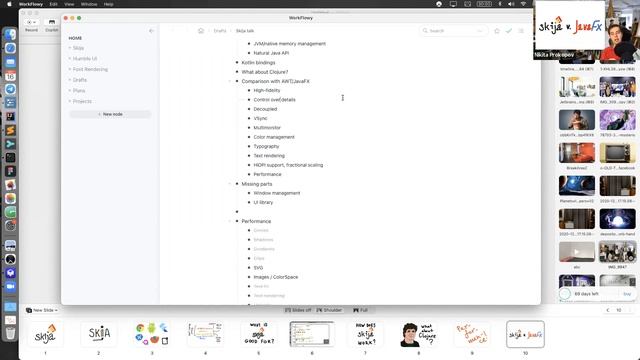Viewport: 640px width, 360px height.
Task: Click the SVG outline item
Action: (x=258, y=268)
